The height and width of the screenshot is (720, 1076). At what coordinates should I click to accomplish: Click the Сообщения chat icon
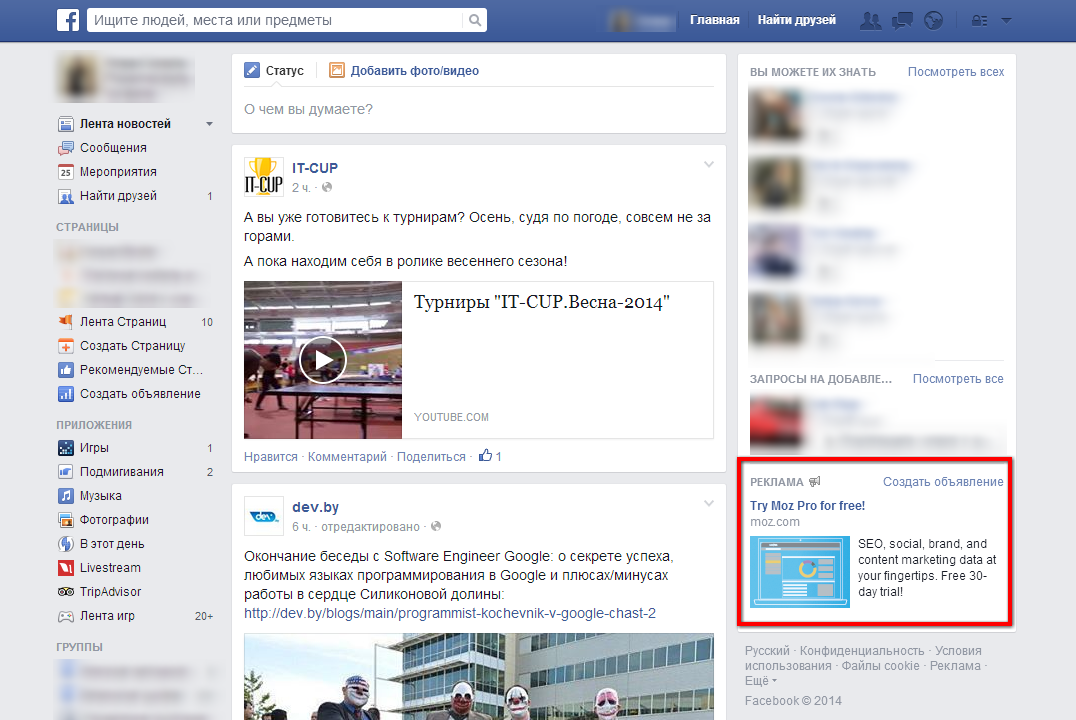pyautogui.click(x=66, y=148)
